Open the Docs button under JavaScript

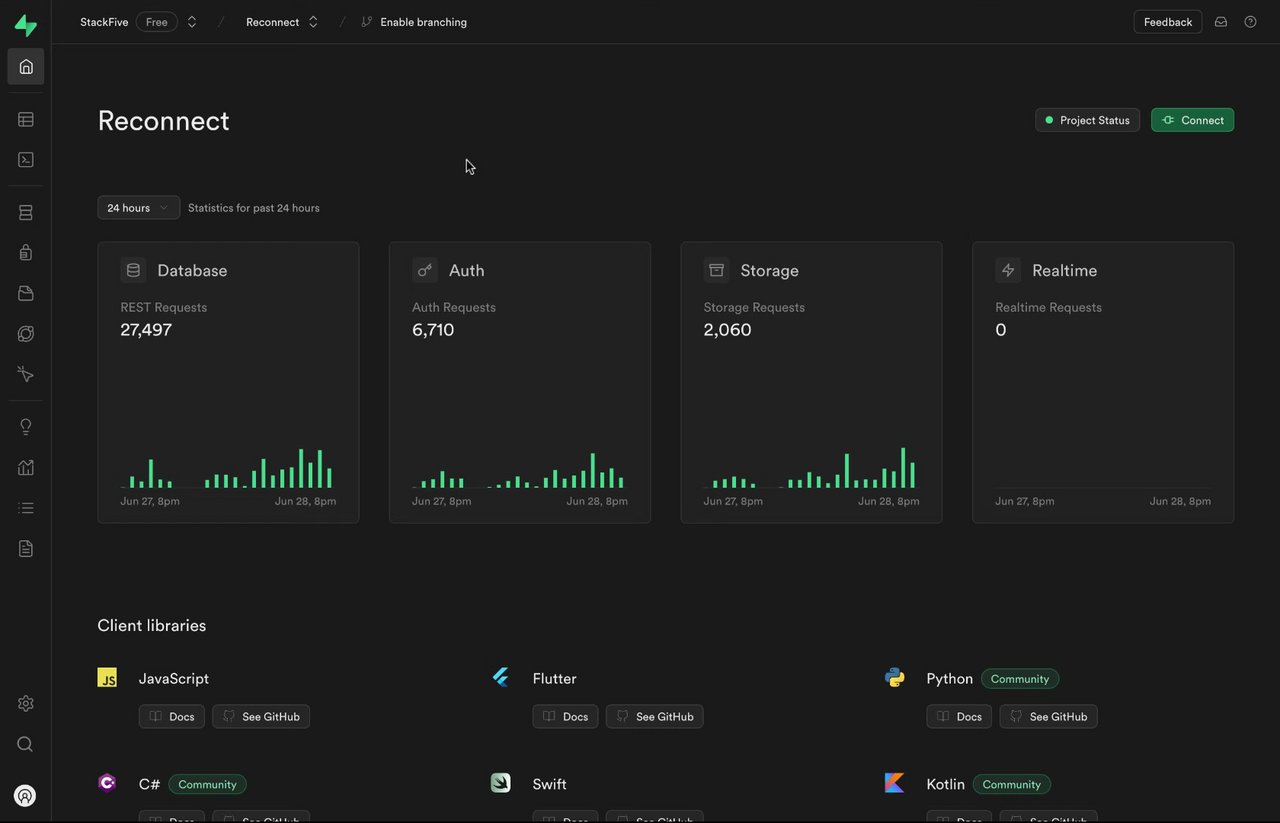(x=172, y=716)
